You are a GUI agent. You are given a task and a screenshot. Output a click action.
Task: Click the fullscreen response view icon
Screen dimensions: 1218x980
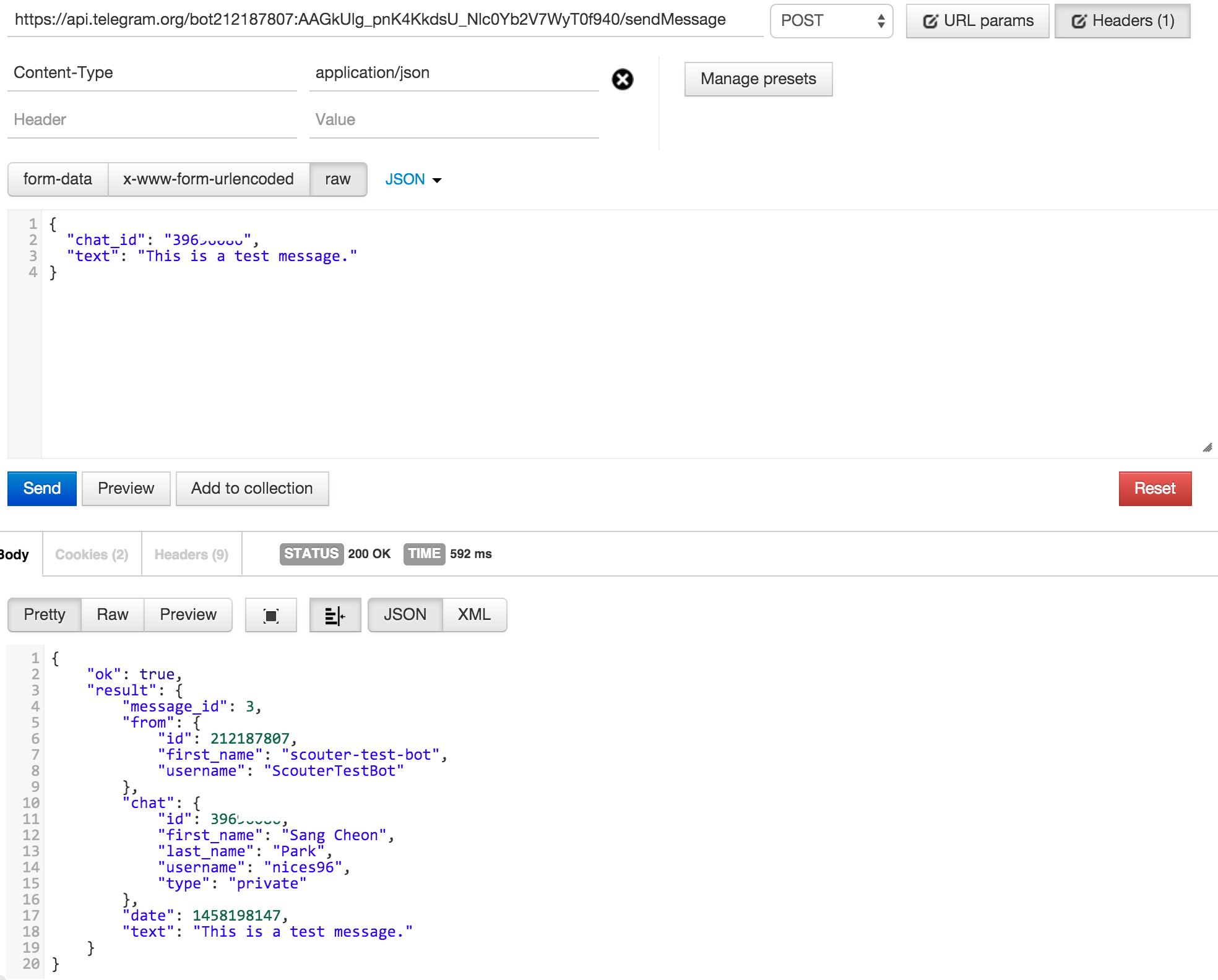[x=270, y=615]
